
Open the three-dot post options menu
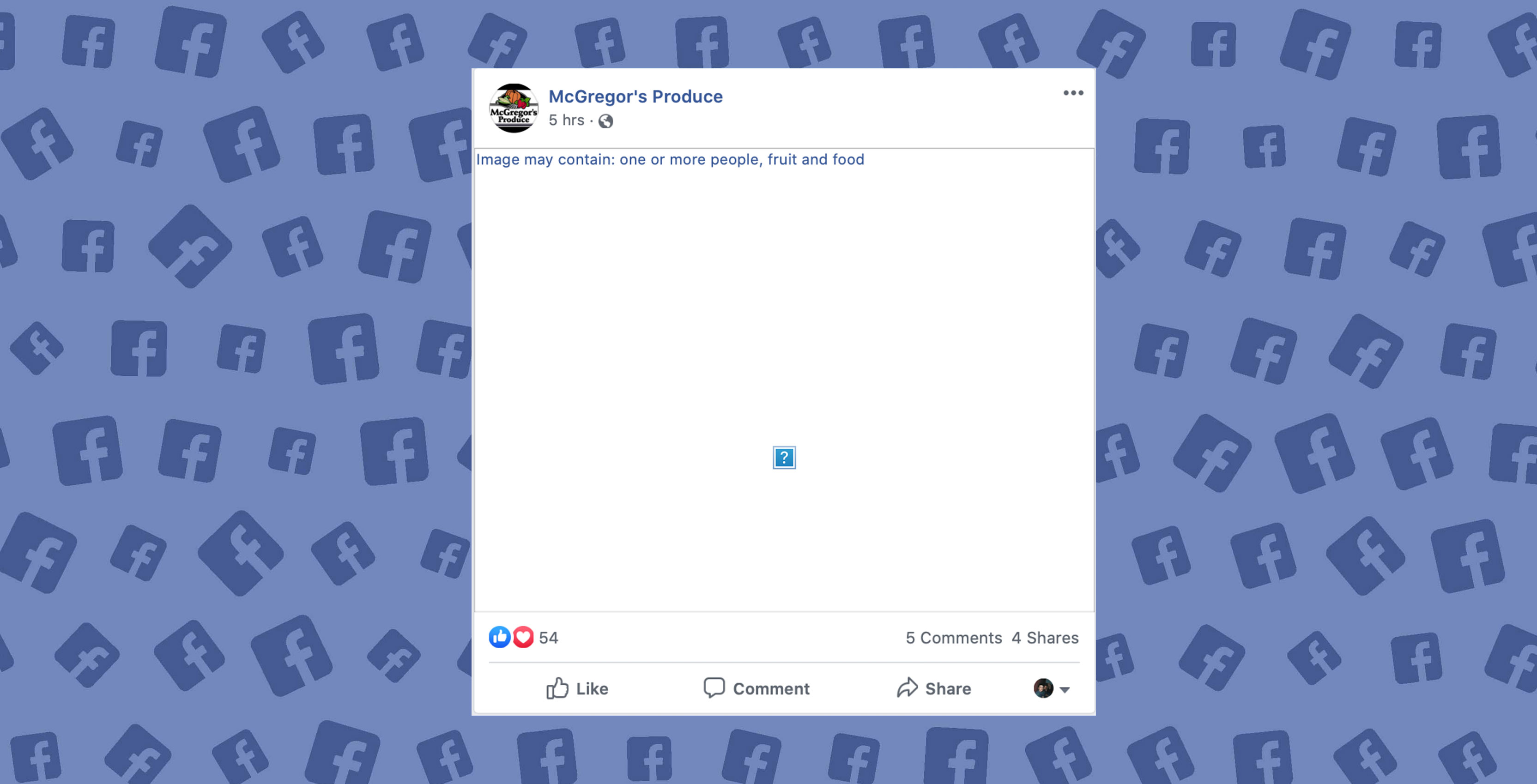click(1073, 93)
